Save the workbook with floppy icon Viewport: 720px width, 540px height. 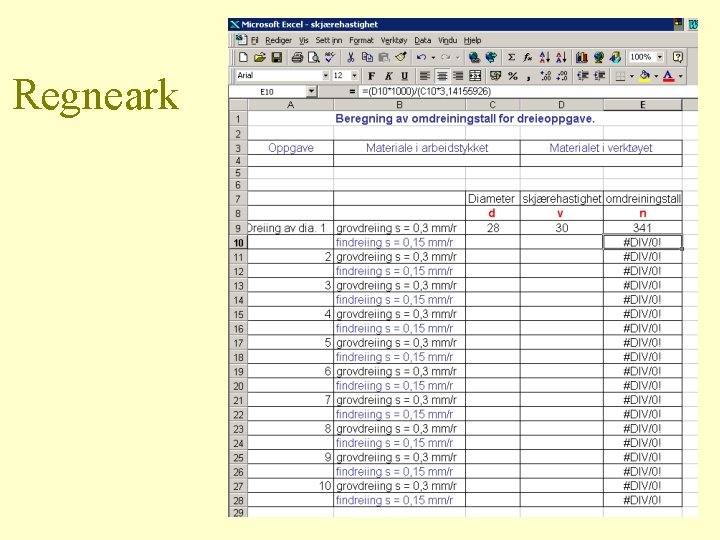pyautogui.click(x=277, y=57)
